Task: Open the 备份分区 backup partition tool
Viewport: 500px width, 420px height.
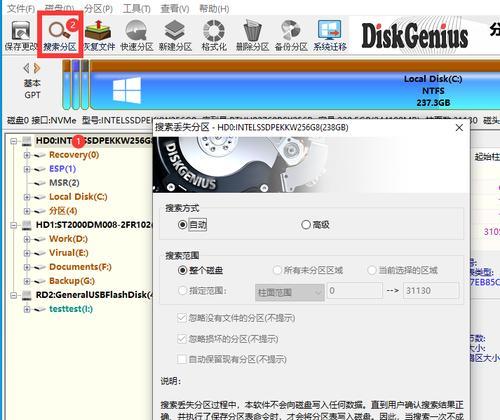Action: (x=291, y=35)
